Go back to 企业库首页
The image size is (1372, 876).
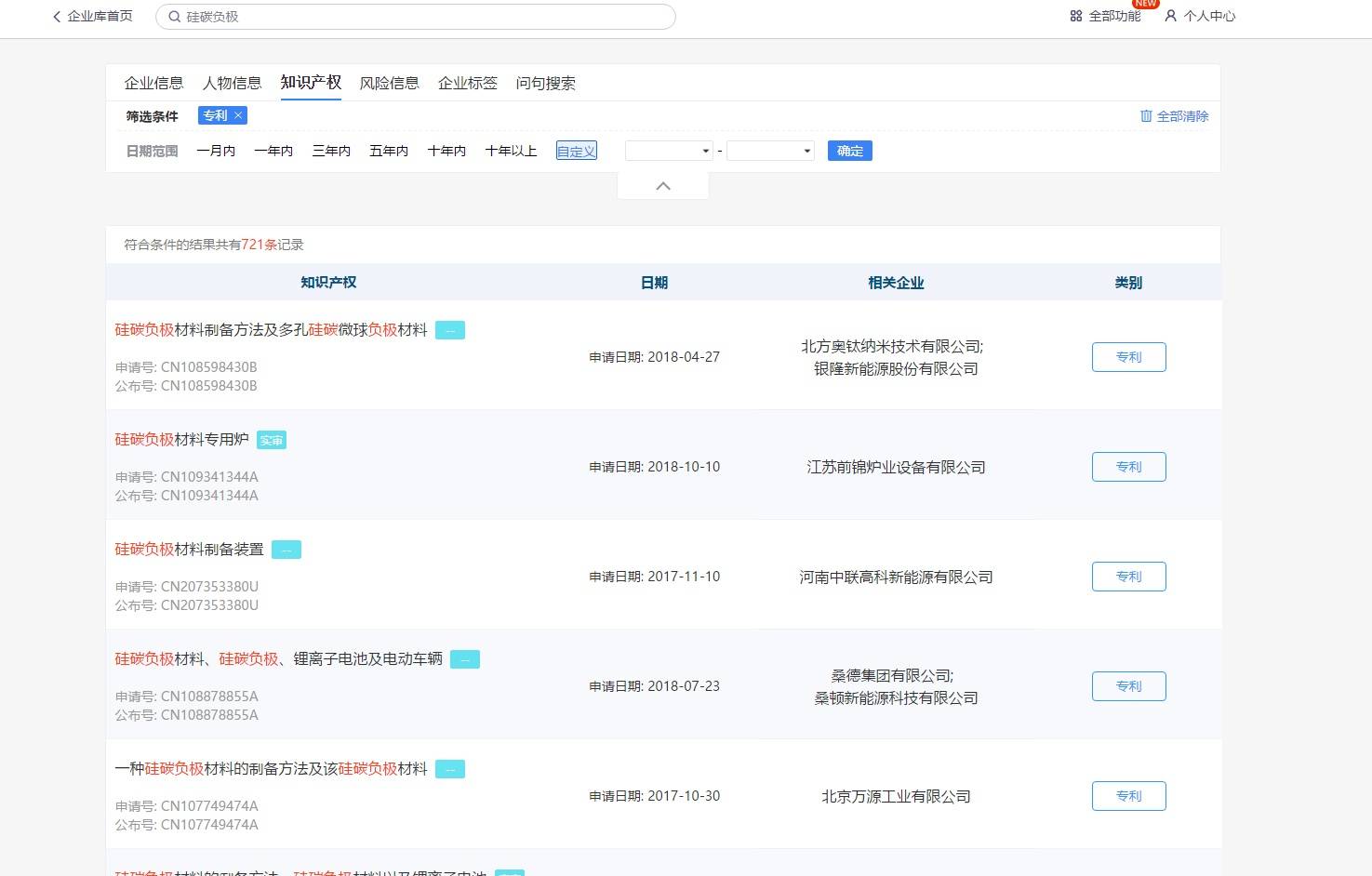point(92,16)
